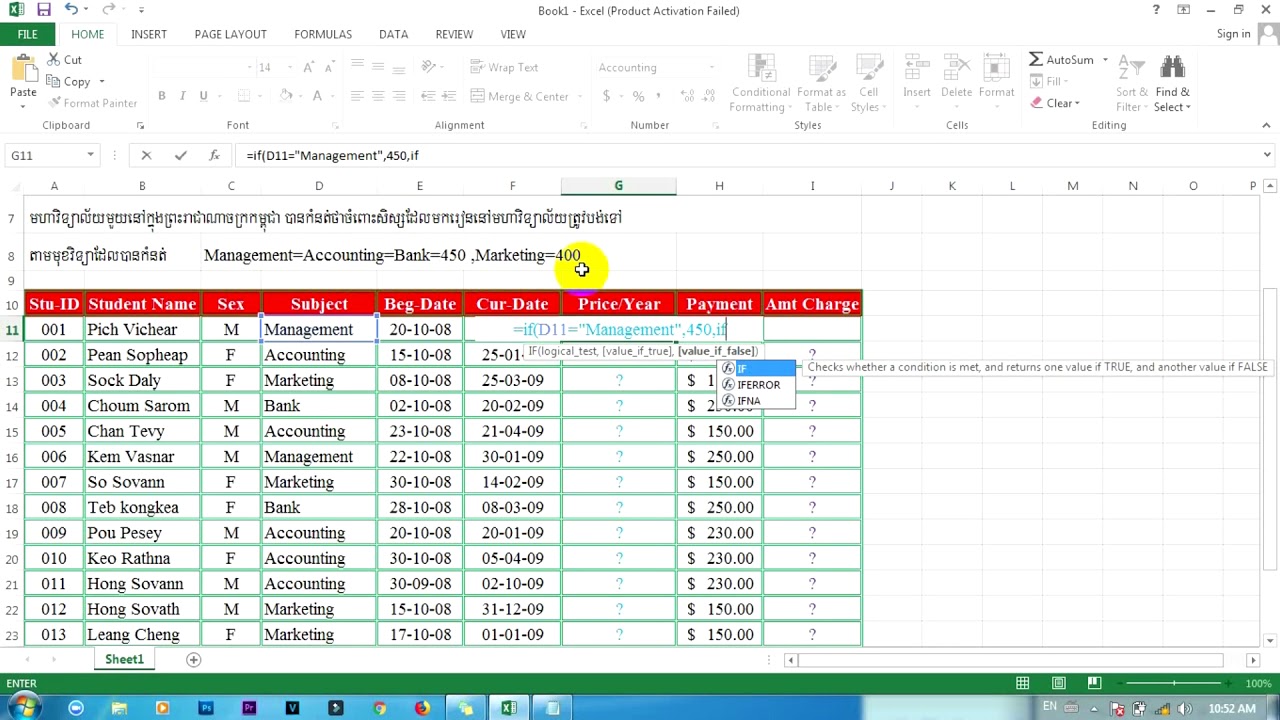Switch to the PAGE LAYOUT tab
The image size is (1280, 720).
[230, 34]
